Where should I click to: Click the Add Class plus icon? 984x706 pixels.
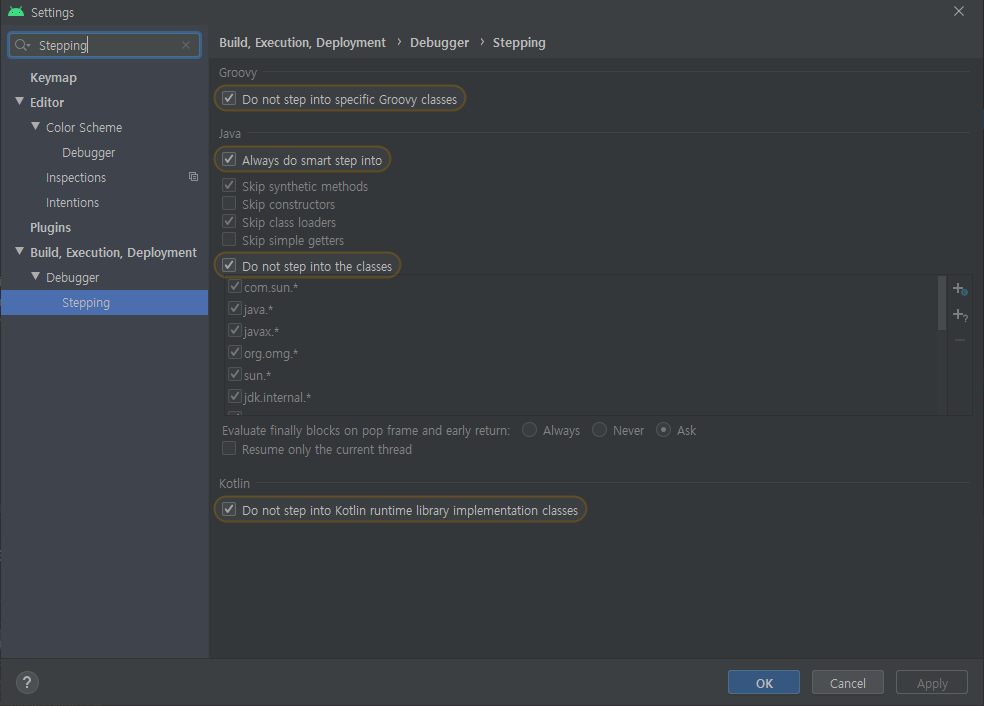pos(960,289)
